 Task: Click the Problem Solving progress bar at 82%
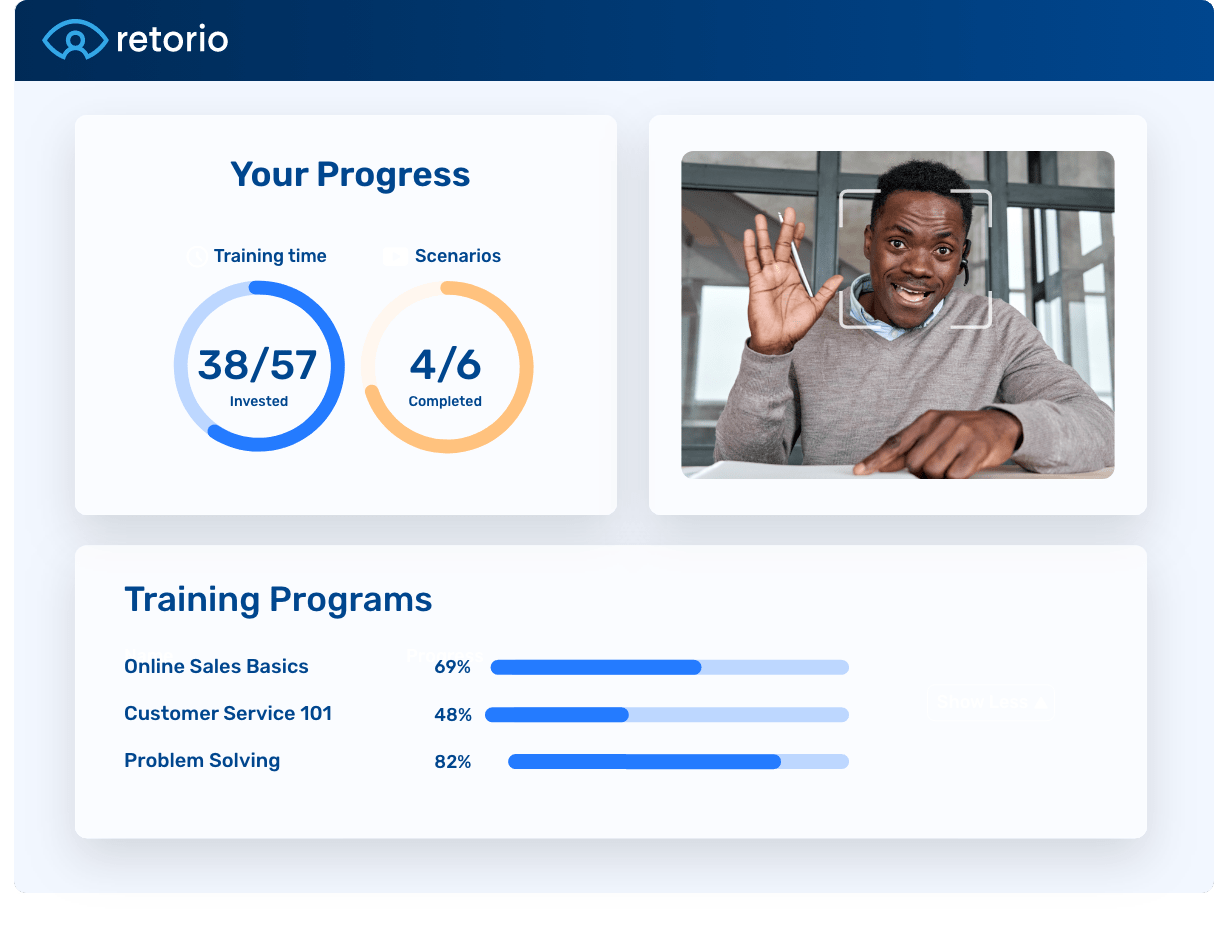tap(677, 761)
